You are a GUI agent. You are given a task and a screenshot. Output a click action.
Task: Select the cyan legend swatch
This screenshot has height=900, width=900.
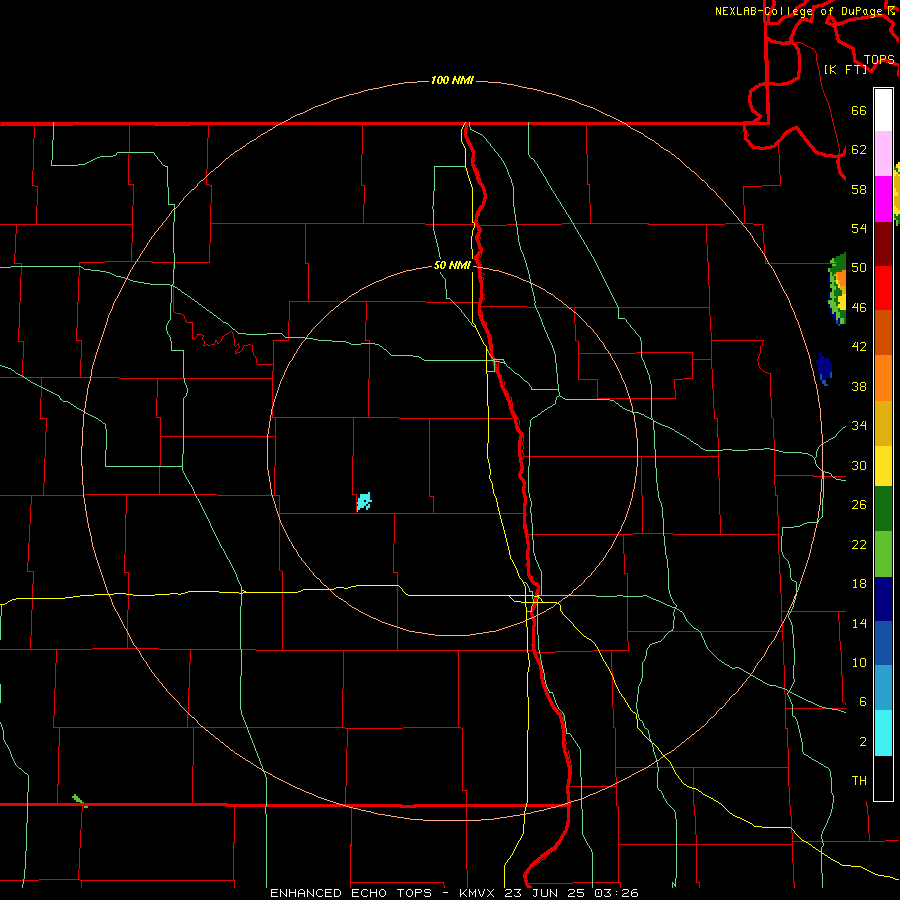[883, 733]
